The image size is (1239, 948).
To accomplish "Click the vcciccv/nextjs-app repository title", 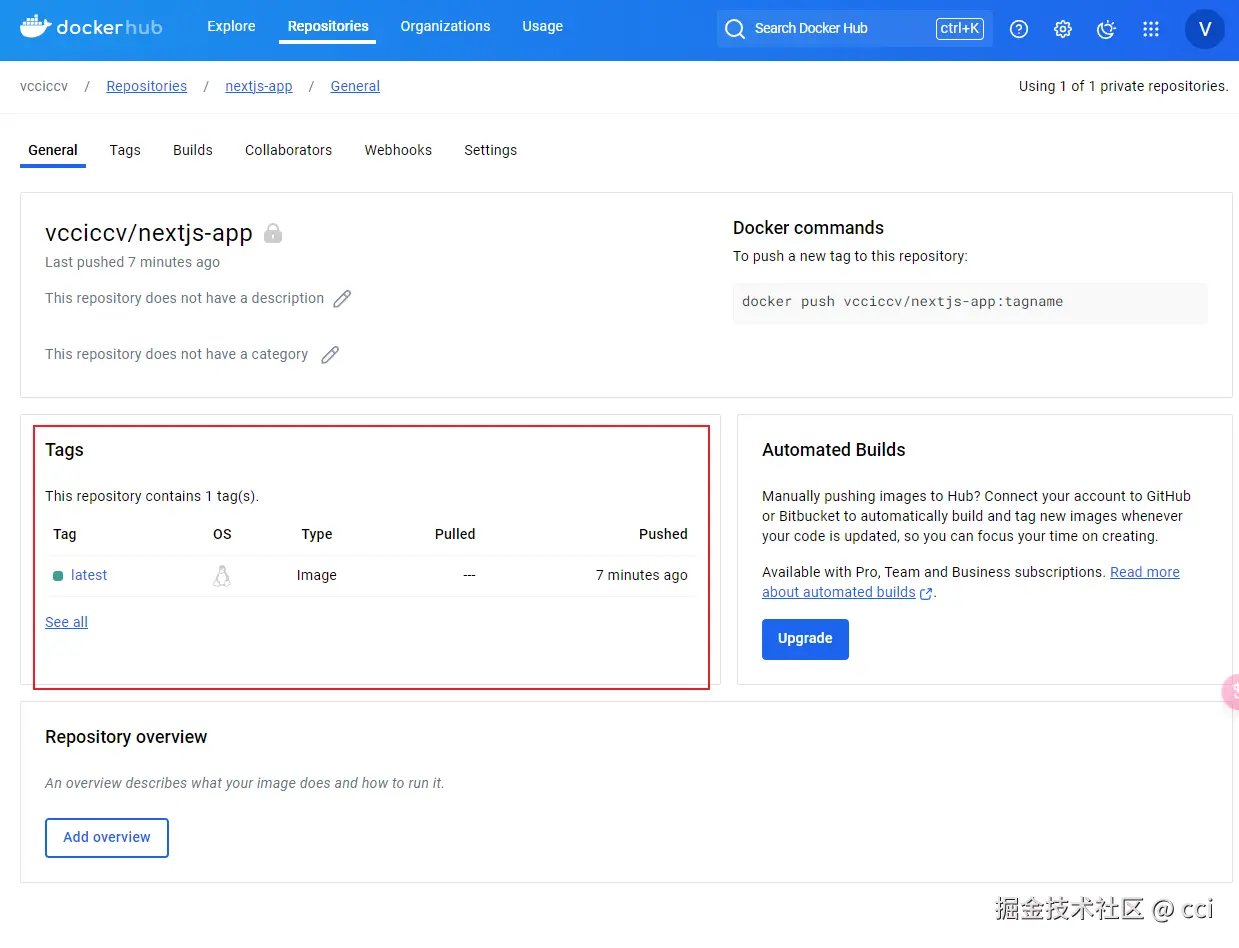I will pyautogui.click(x=149, y=233).
